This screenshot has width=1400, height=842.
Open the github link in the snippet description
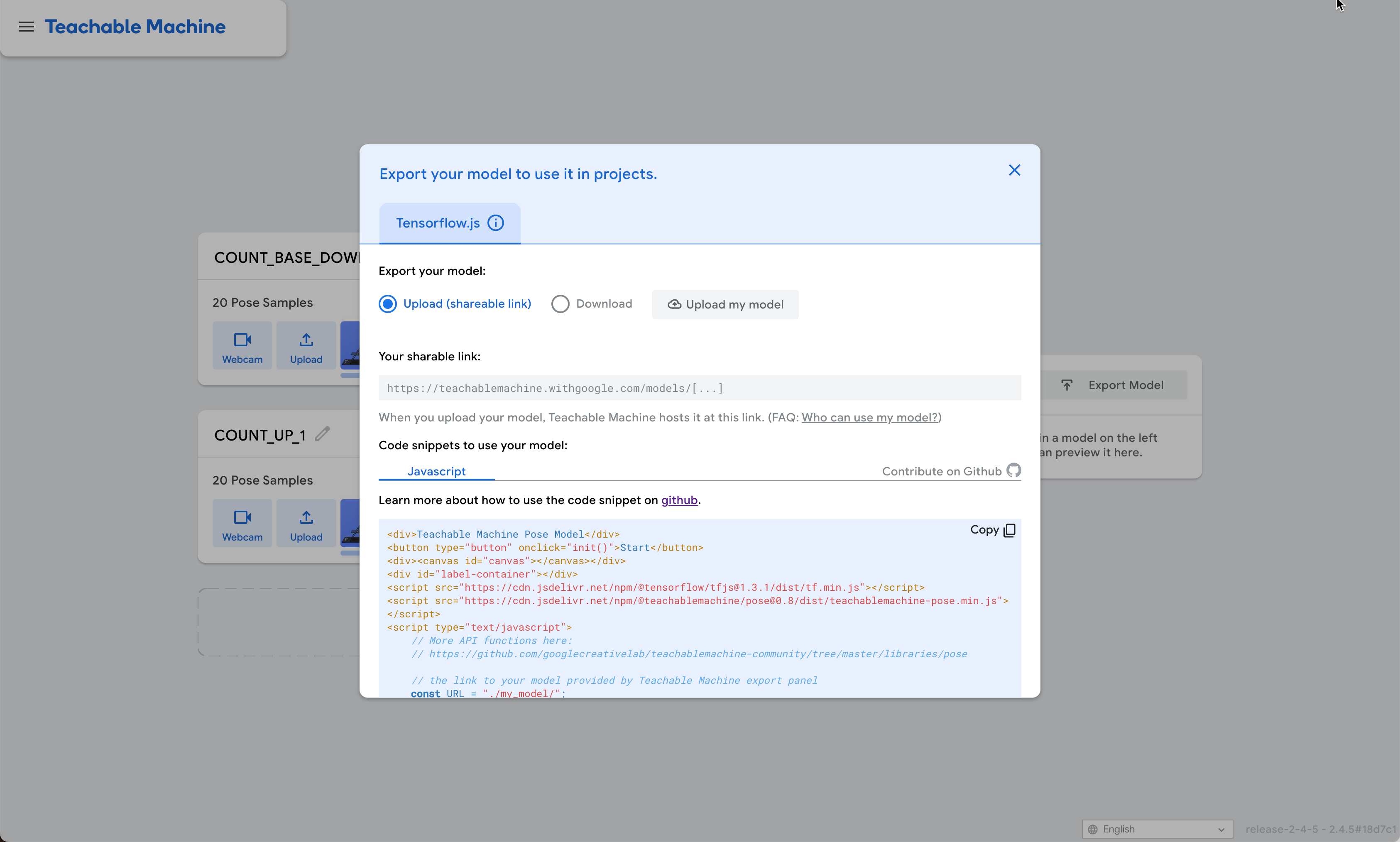(x=679, y=500)
